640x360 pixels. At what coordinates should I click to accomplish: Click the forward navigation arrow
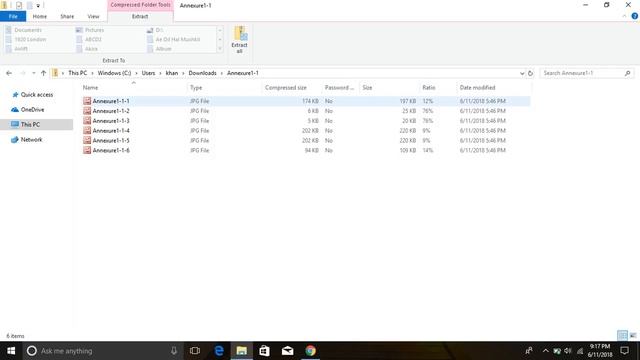point(22,73)
